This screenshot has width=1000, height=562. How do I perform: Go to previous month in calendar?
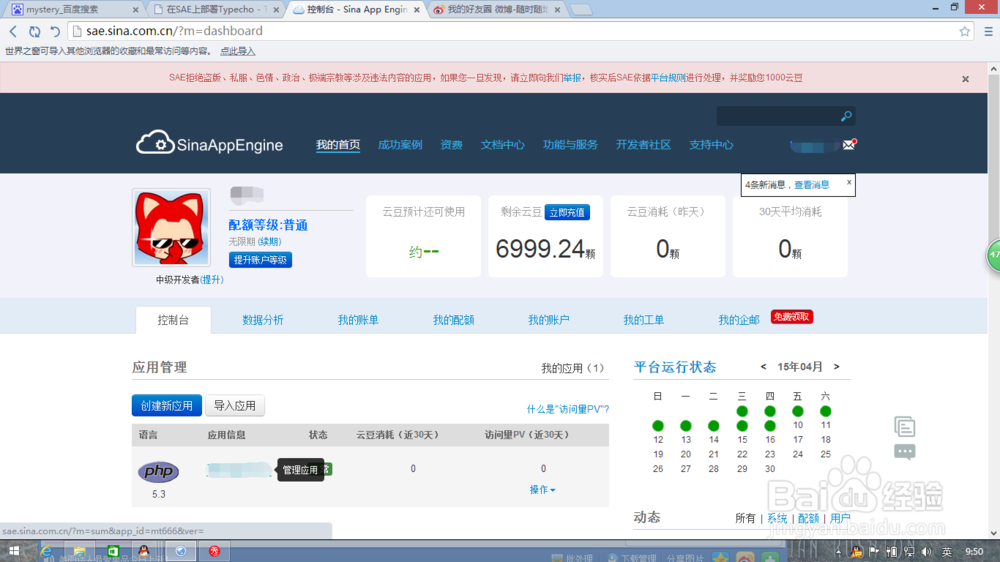(763, 367)
